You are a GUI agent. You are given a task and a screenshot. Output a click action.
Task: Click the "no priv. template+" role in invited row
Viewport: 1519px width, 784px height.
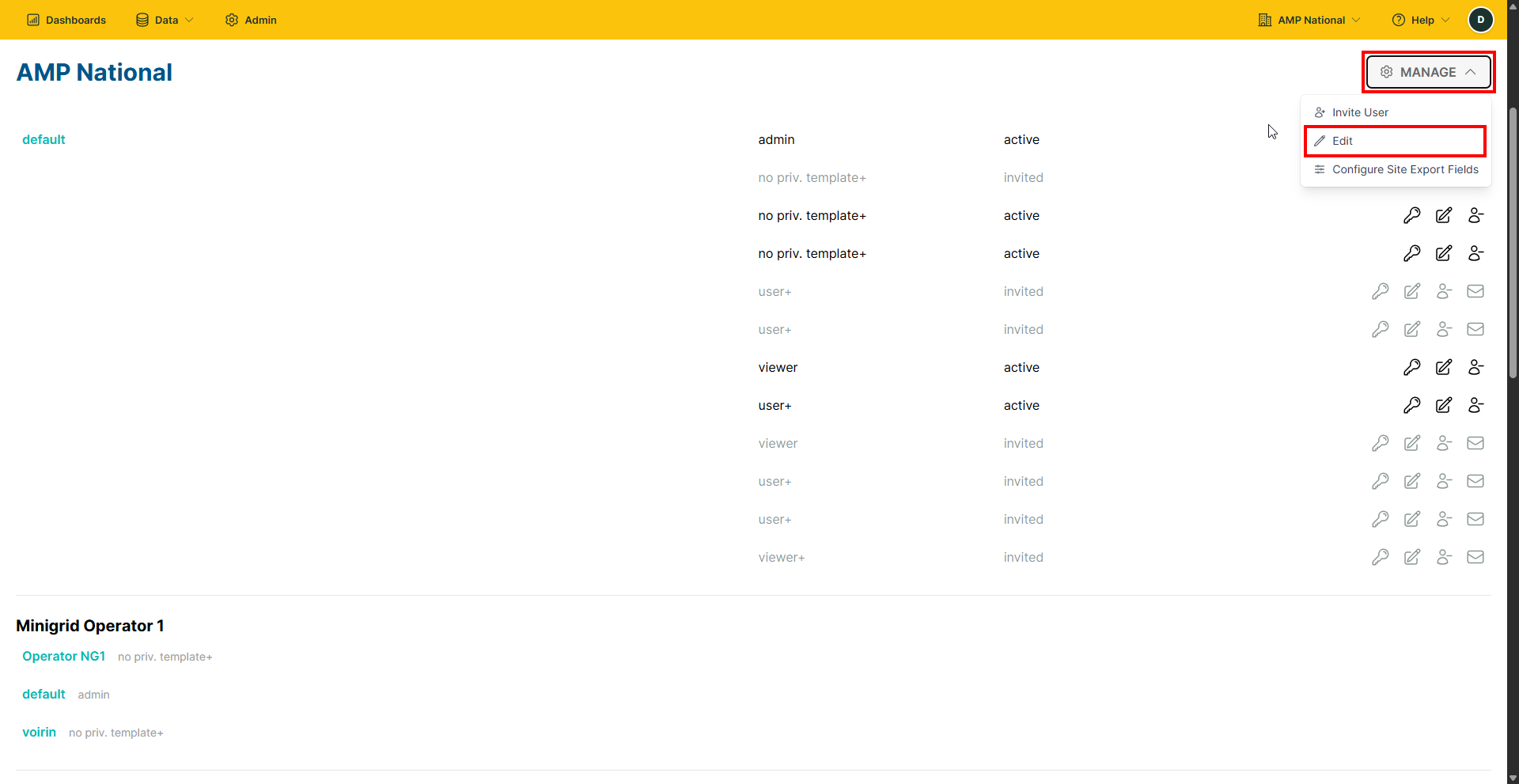point(812,177)
